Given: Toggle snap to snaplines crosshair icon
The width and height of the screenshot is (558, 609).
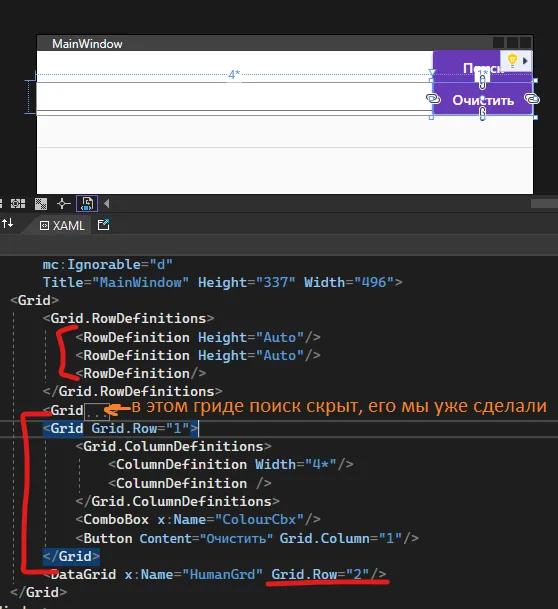Looking at the screenshot, I should [x=63, y=204].
